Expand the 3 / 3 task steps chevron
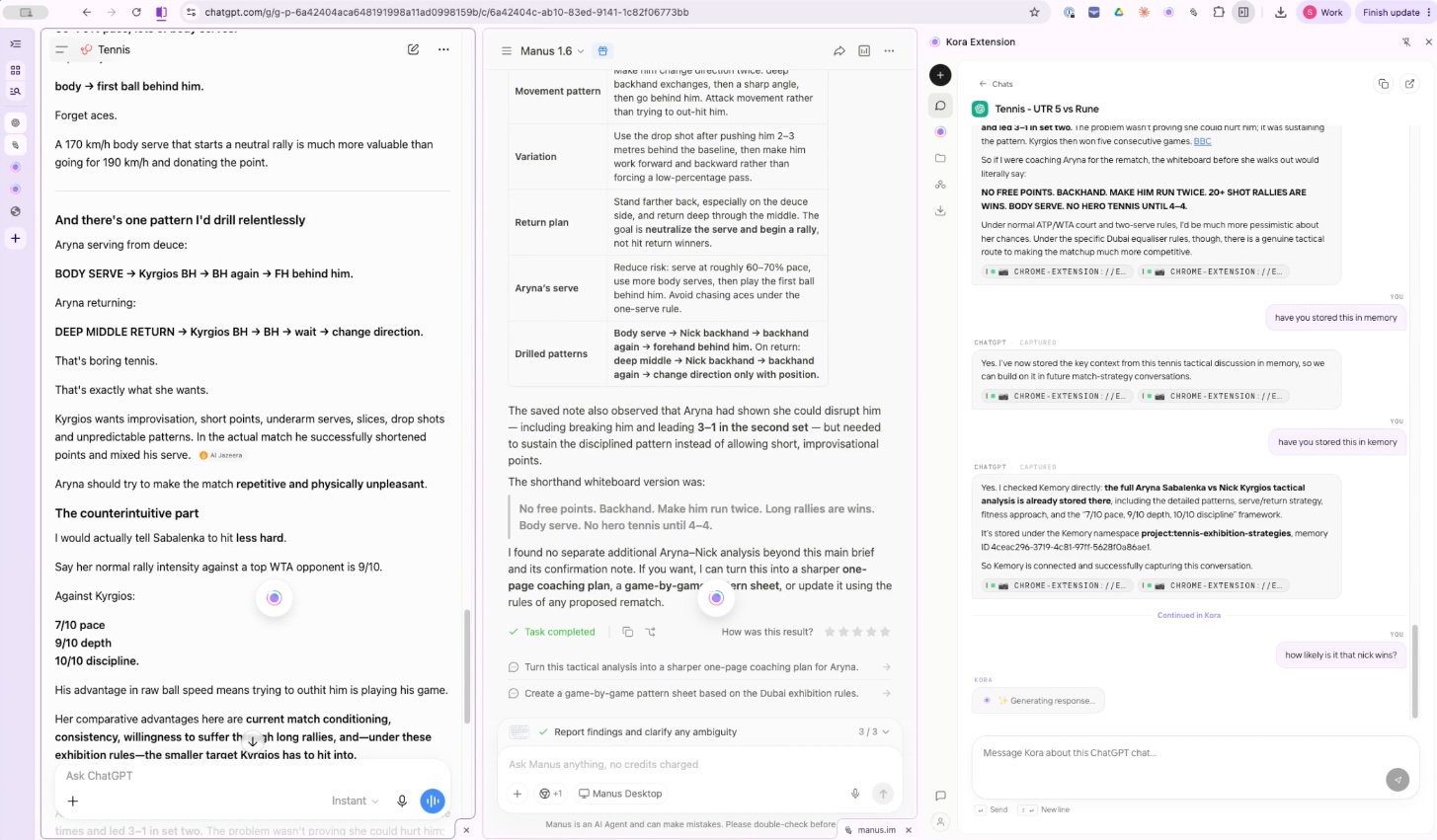Image resolution: width=1437 pixels, height=840 pixels. [885, 731]
